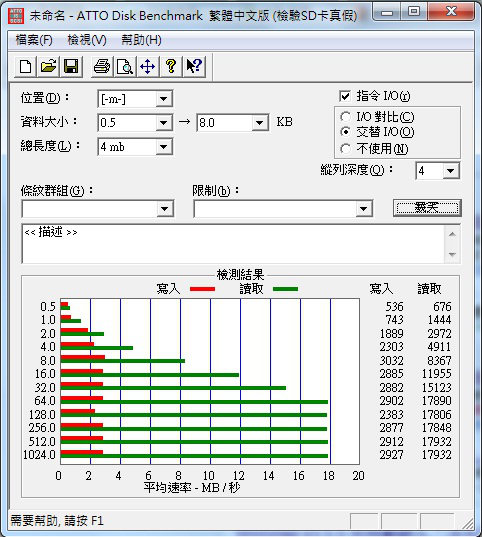Click the New document toolbar icon
Image resolution: width=482 pixels, height=537 pixels.
[26, 66]
